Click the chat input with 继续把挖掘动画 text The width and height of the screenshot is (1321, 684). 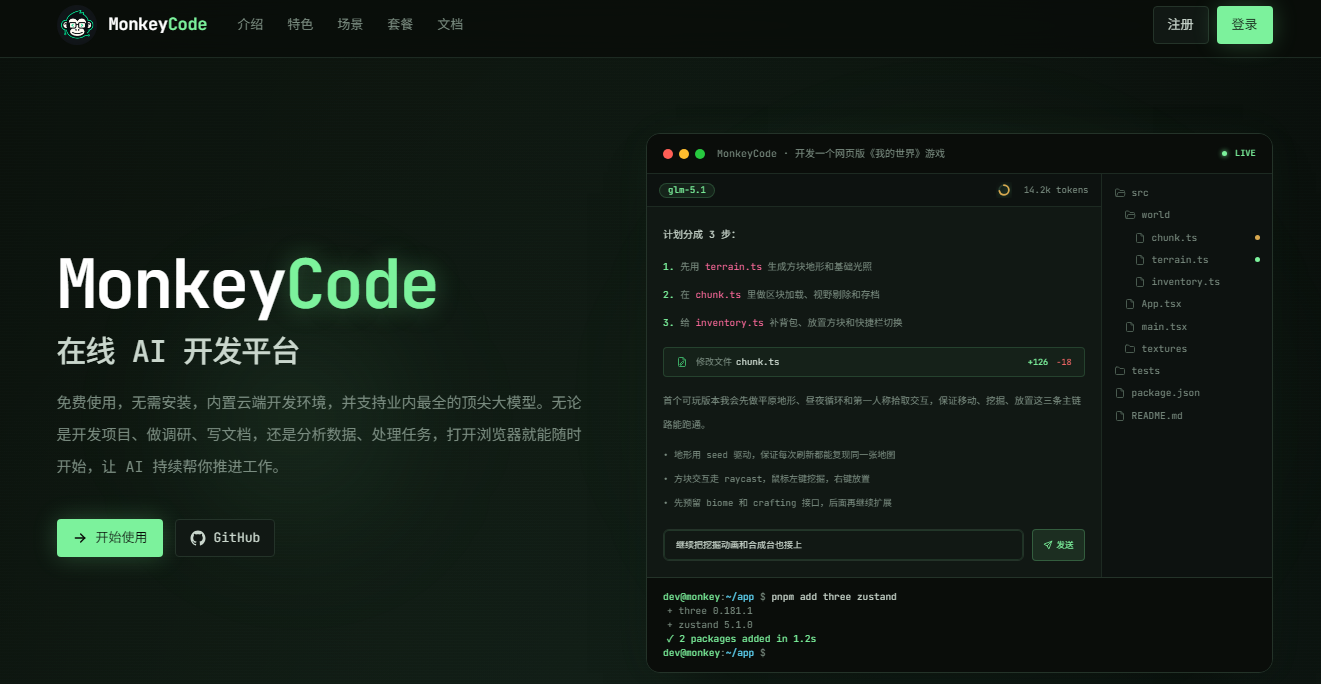point(843,545)
